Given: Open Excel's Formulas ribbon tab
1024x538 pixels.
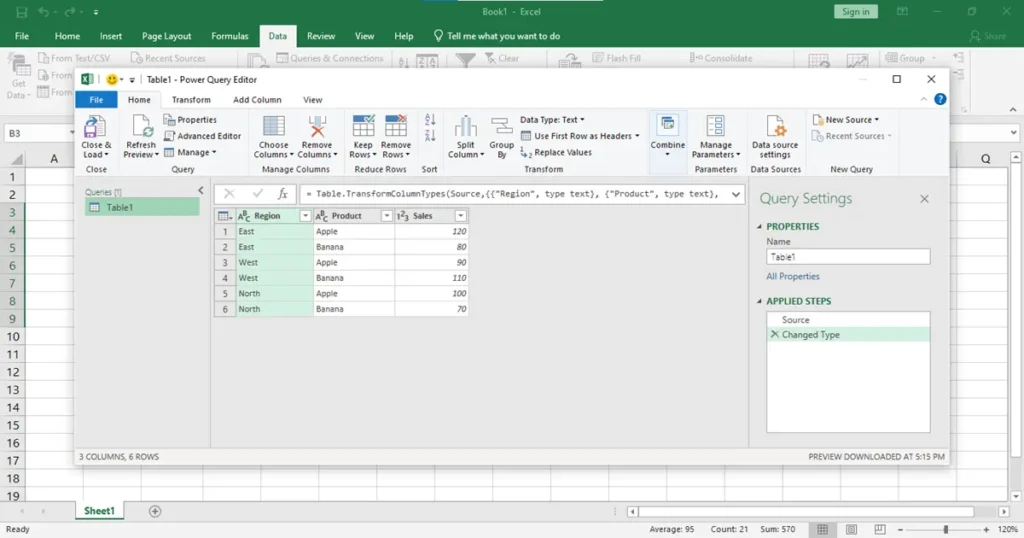Looking at the screenshot, I should pos(230,37).
